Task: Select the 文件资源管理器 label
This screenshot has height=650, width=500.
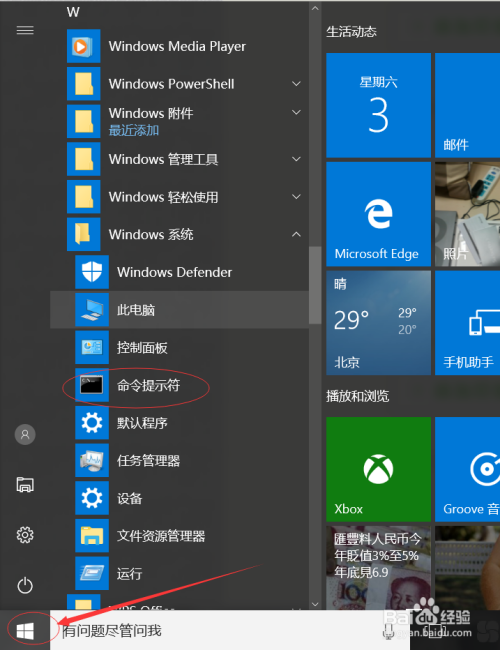Action: click(161, 536)
